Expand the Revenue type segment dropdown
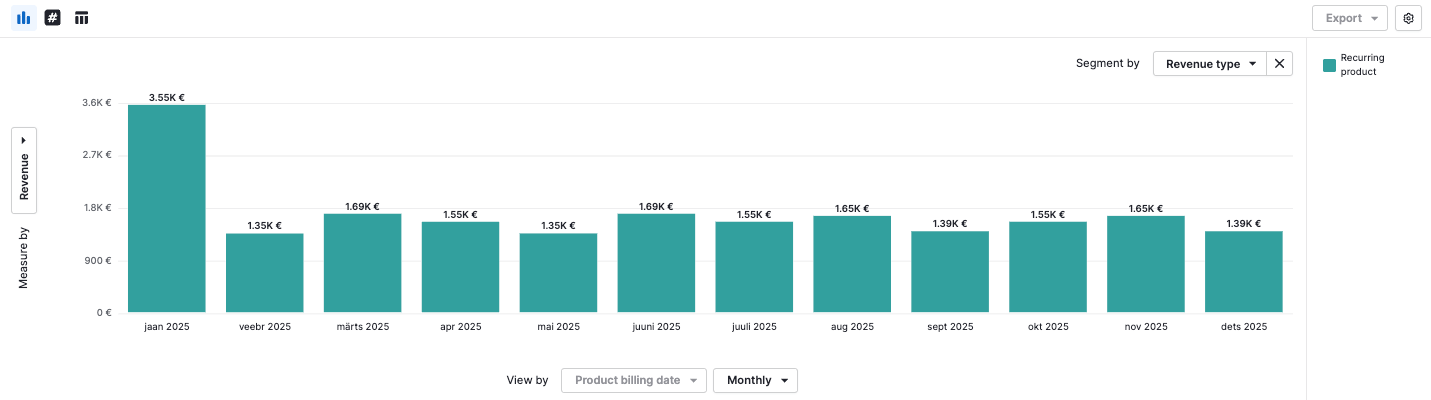Image resolution: width=1431 pixels, height=400 pixels. [1210, 64]
